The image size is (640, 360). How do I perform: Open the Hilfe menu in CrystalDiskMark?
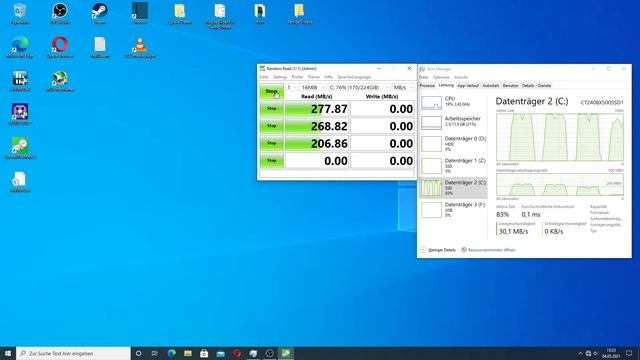329,77
